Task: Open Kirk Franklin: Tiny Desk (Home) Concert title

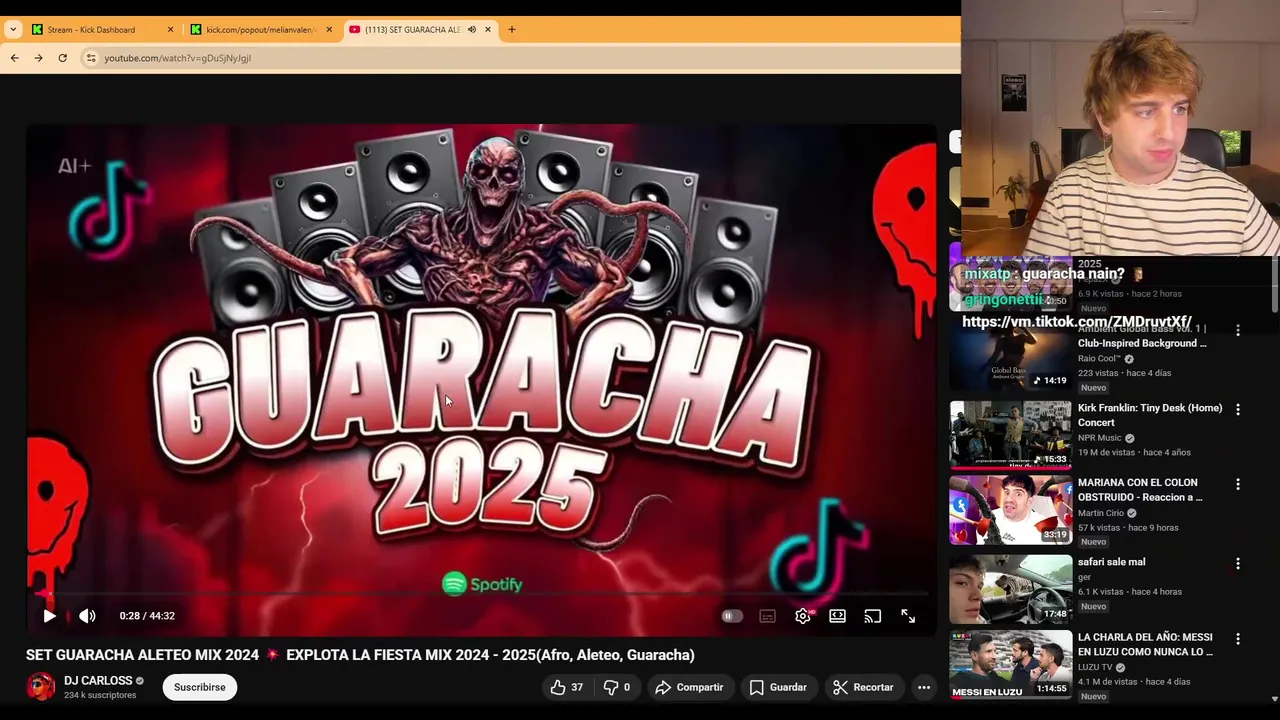Action: point(1150,415)
